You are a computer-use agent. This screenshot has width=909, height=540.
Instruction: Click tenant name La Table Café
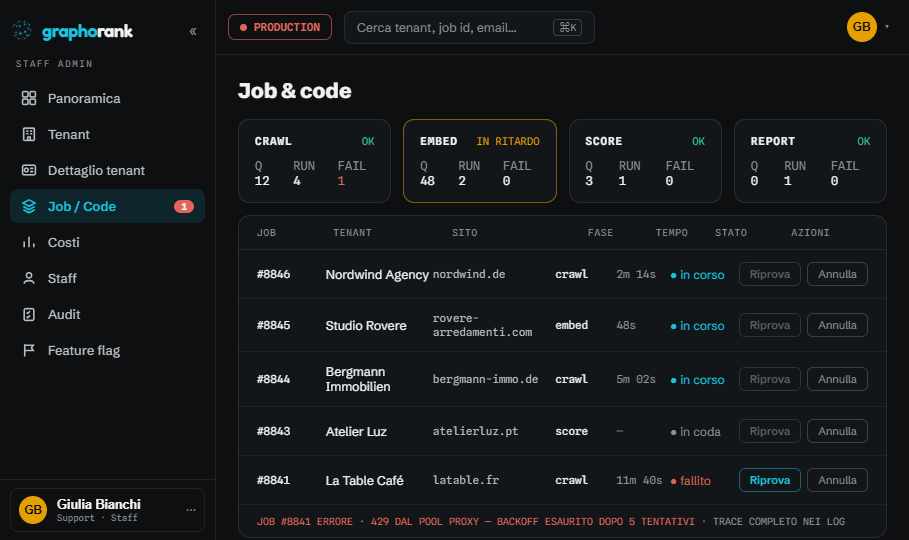pos(364,481)
